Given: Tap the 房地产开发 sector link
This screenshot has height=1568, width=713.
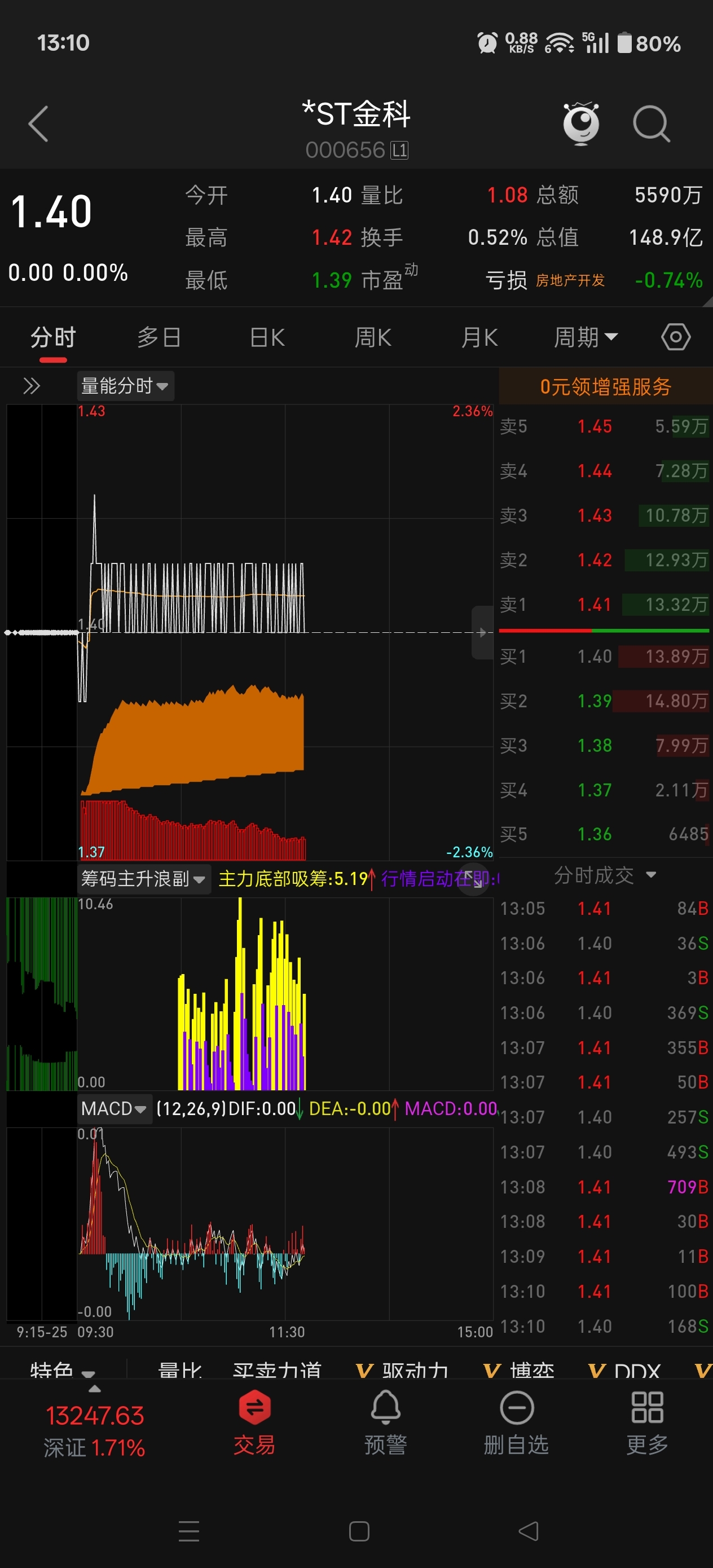Looking at the screenshot, I should [570, 280].
